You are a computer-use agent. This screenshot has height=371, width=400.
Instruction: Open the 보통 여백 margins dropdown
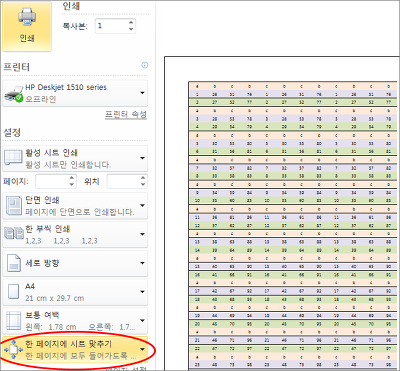click(x=75, y=321)
